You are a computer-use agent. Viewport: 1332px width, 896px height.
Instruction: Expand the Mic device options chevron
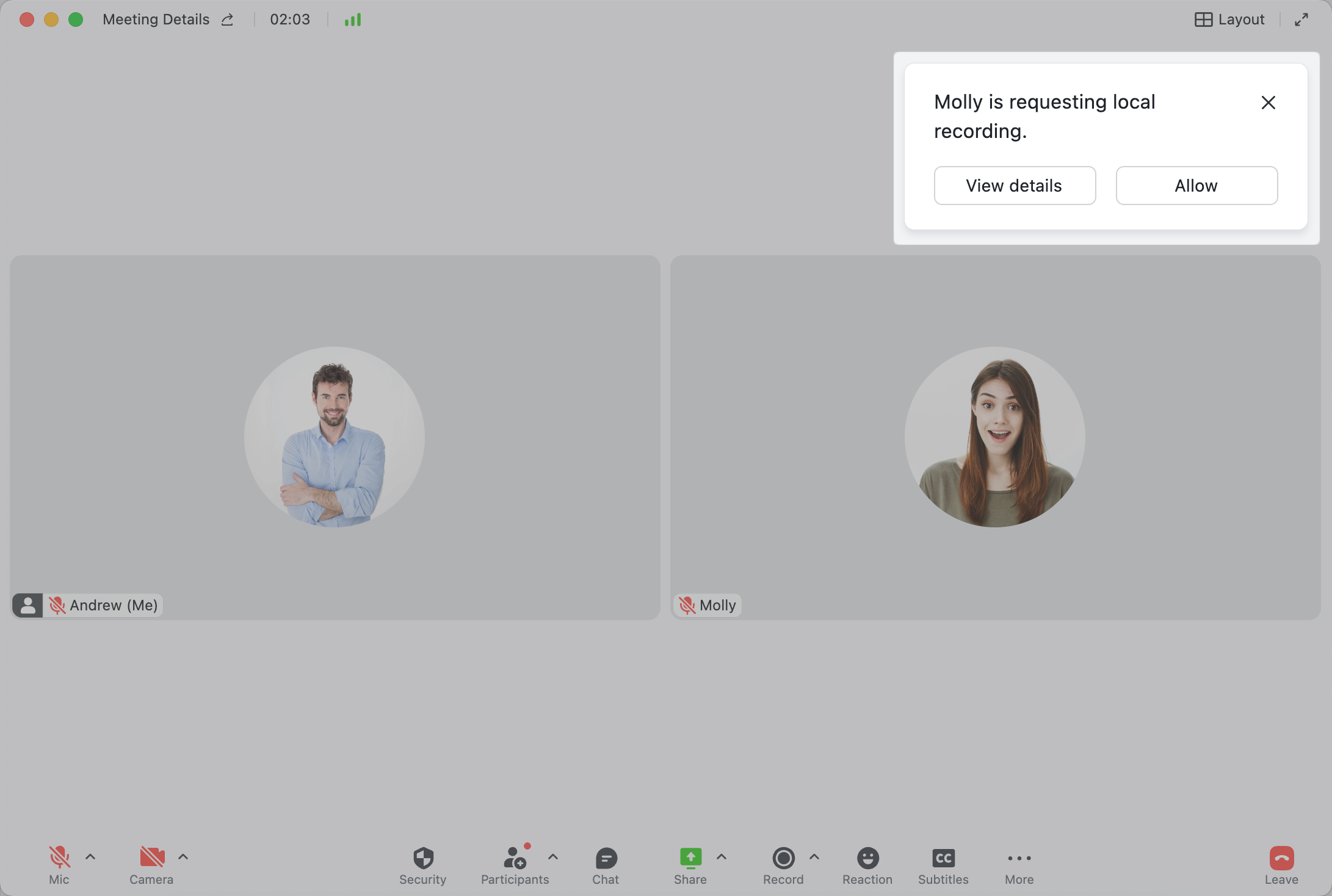90,856
